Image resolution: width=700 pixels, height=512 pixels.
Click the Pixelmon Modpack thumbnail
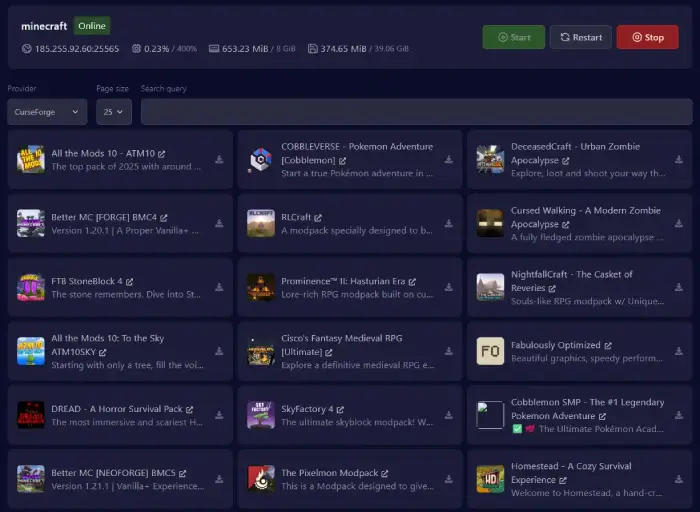point(261,479)
